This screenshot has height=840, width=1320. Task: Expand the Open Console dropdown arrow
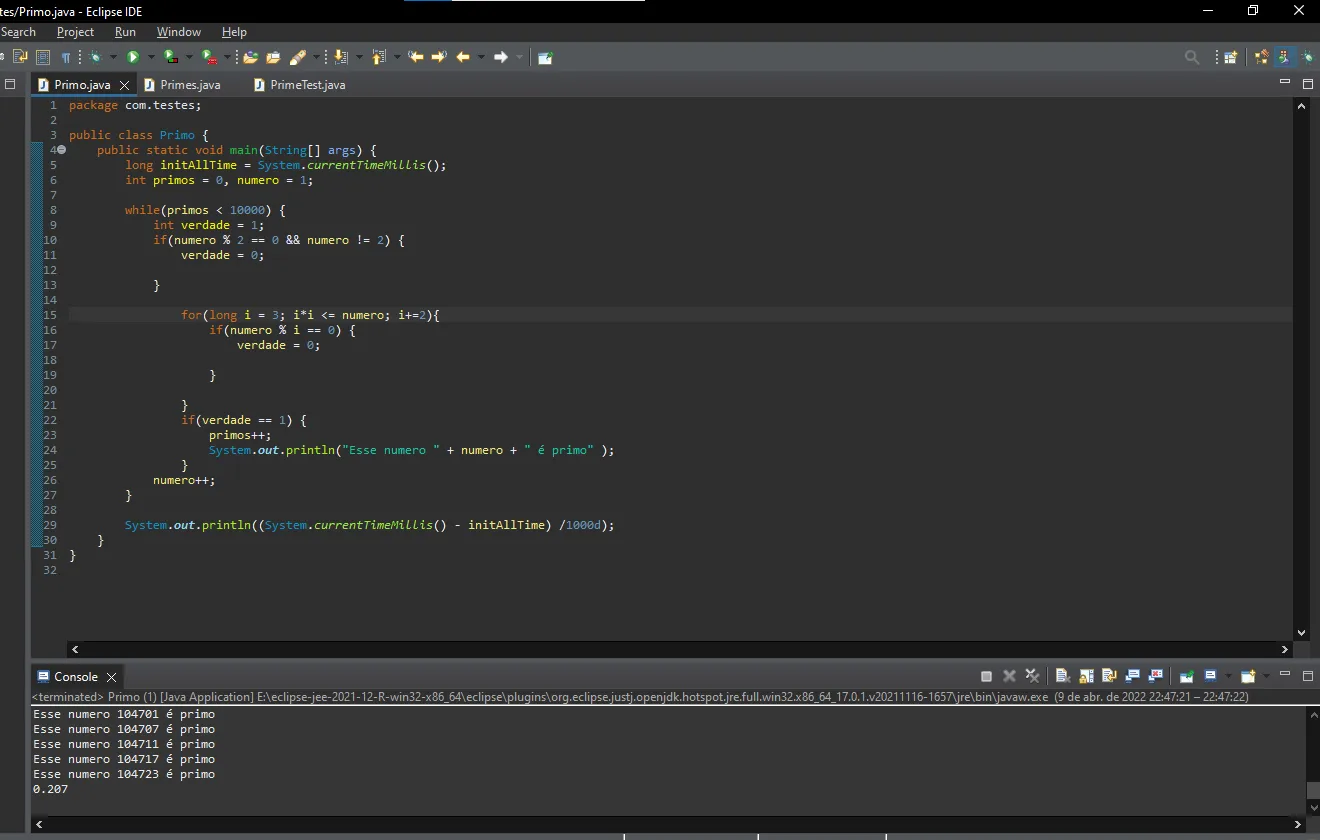pyautogui.click(x=1265, y=676)
